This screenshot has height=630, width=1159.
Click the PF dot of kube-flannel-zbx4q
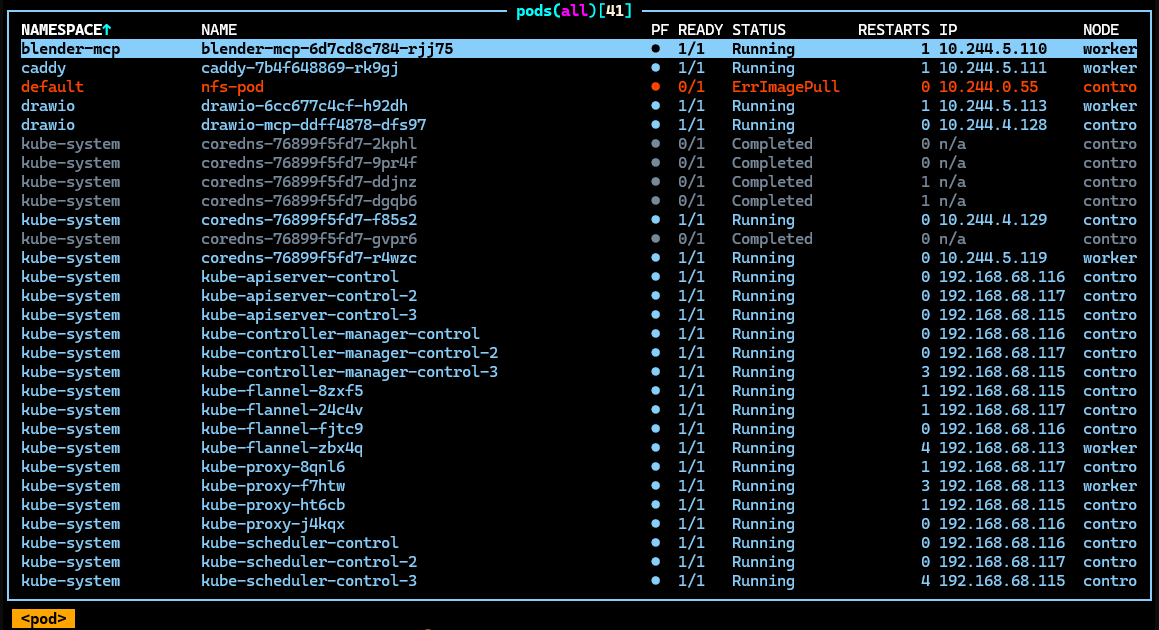tap(656, 448)
